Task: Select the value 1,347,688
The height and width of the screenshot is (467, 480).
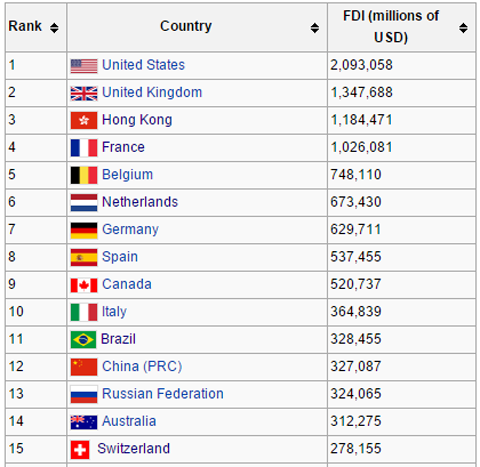Action: click(362, 92)
